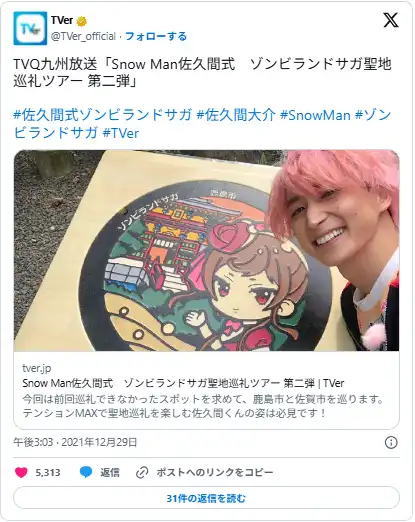Screen dimensions: 415x522
Task: Click ポストへのリンクをコピー
Action: click(x=215, y=473)
